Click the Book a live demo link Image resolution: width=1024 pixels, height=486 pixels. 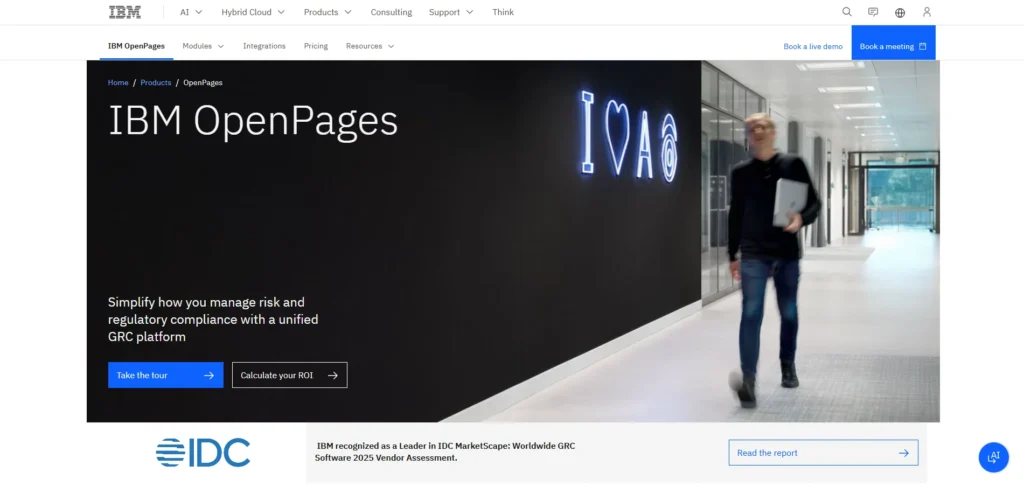click(x=813, y=46)
